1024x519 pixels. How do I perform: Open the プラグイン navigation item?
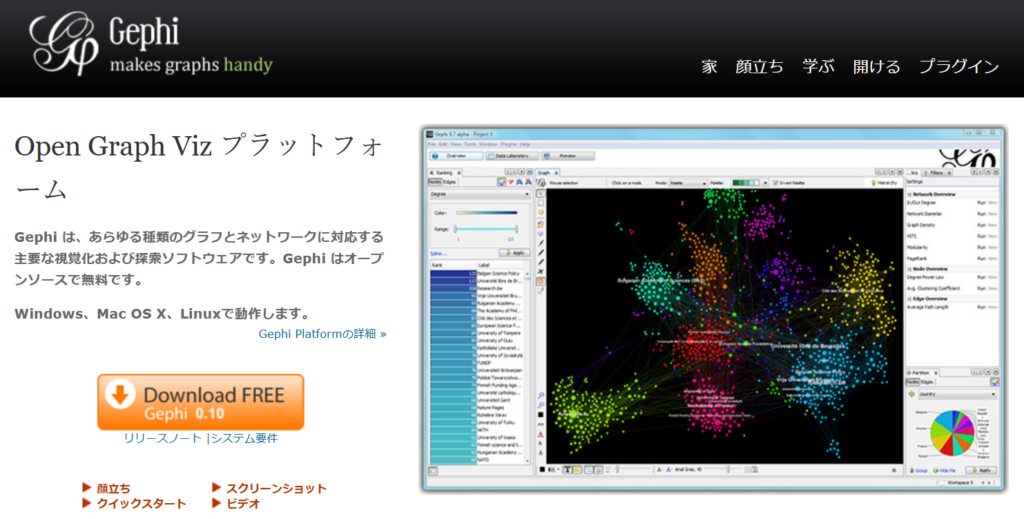point(959,67)
